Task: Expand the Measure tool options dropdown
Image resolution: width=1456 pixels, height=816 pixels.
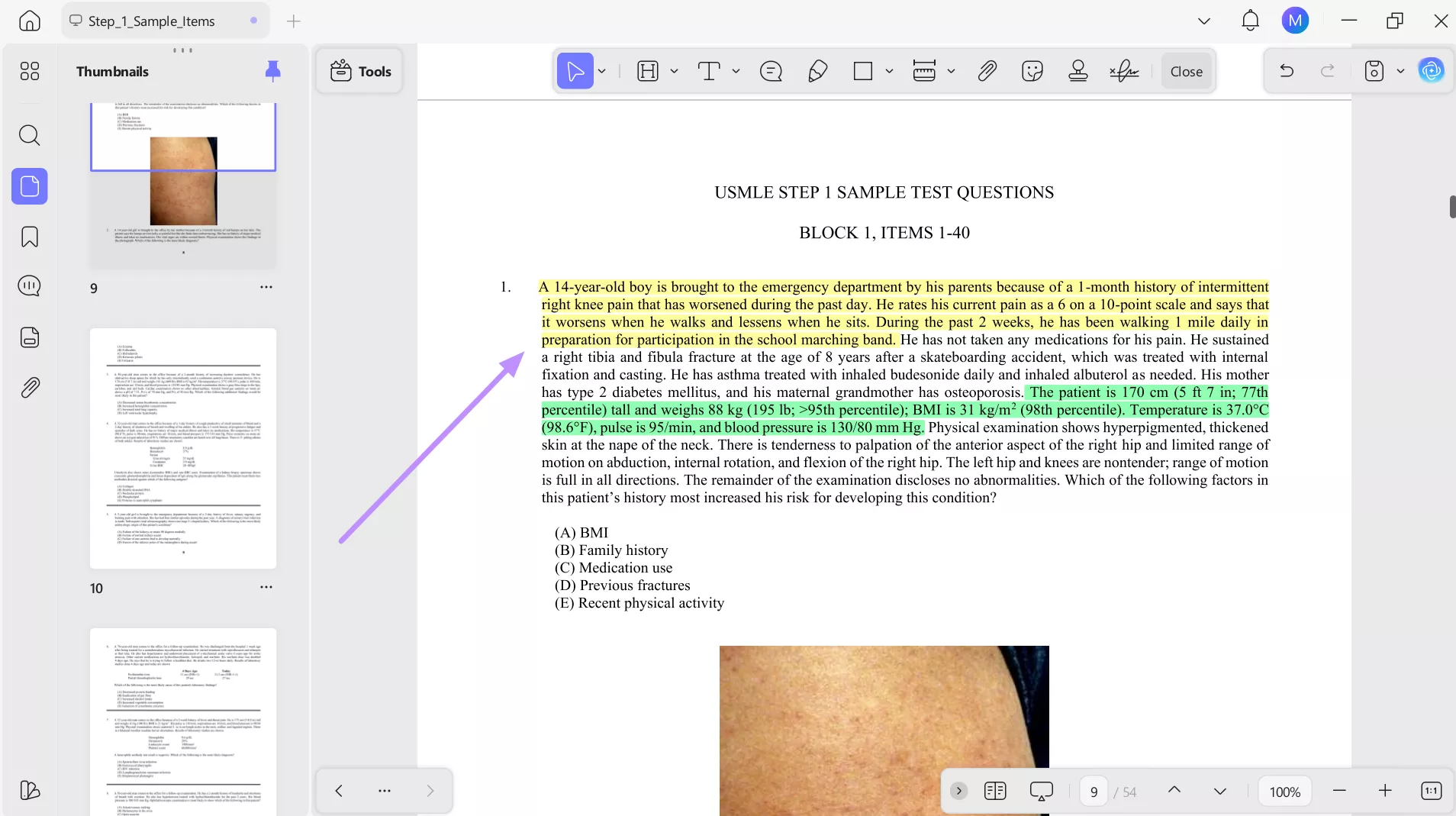Action: [x=951, y=71]
